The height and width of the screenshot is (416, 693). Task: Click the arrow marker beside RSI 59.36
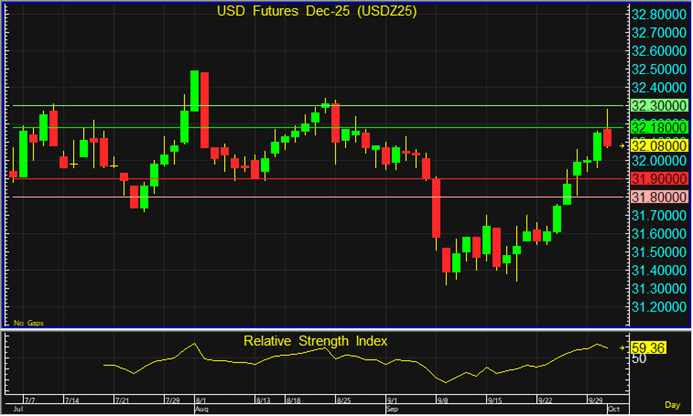[x=622, y=348]
